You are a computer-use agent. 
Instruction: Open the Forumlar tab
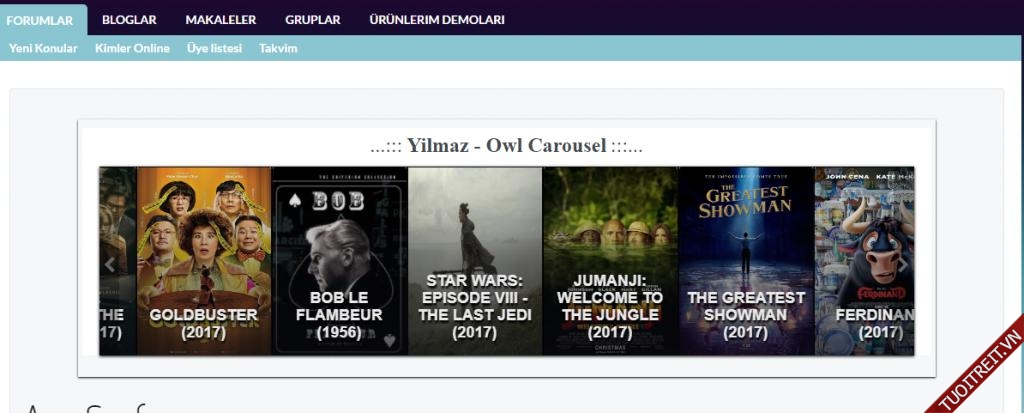(x=40, y=20)
